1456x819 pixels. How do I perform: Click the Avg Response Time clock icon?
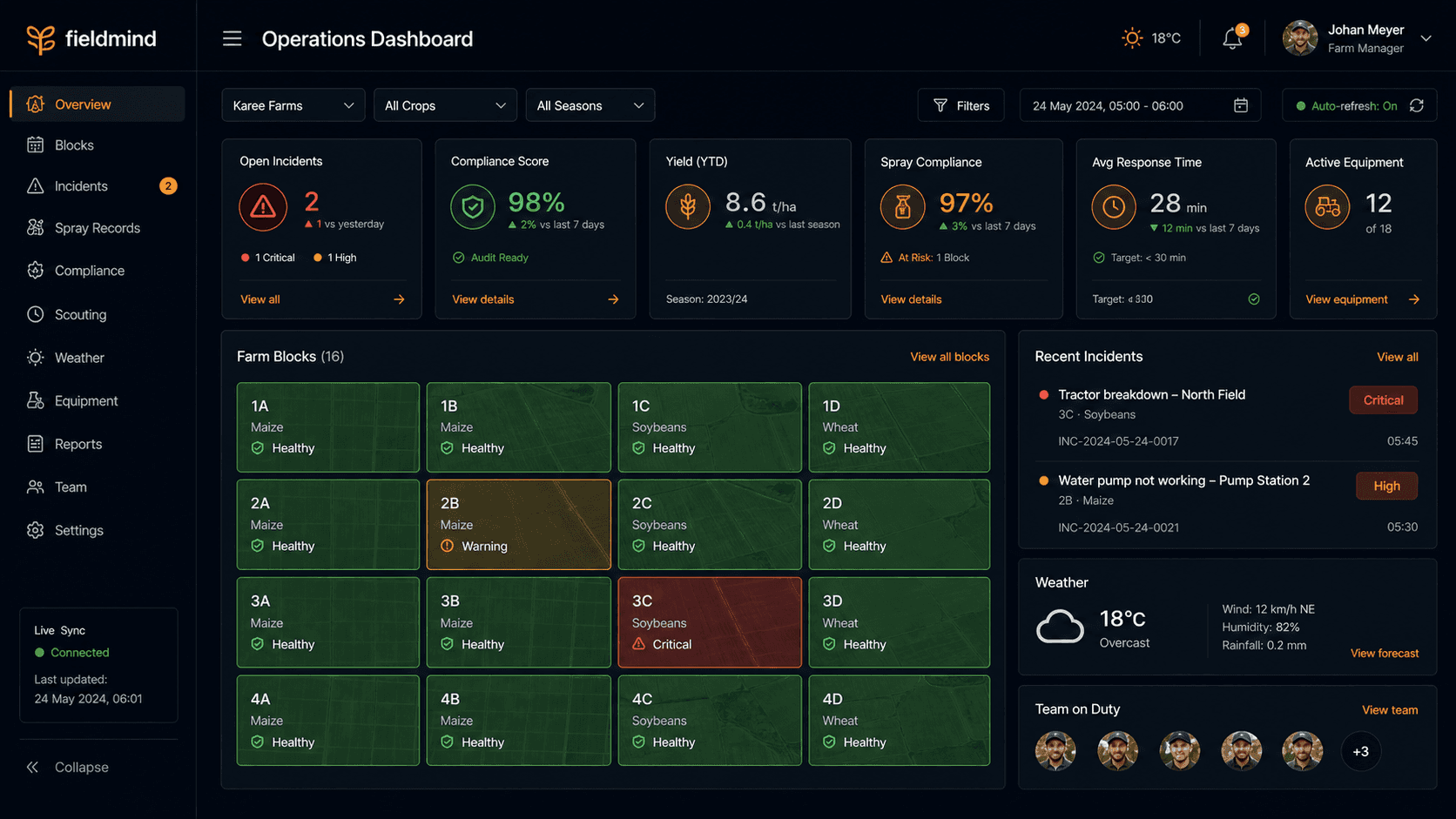tap(1114, 207)
